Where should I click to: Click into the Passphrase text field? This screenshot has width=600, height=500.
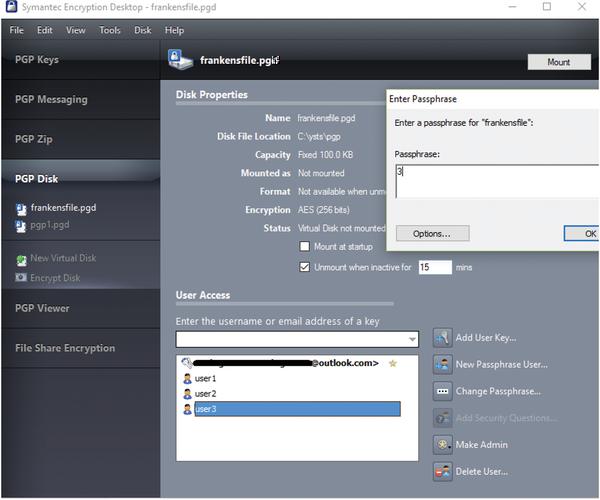point(497,181)
